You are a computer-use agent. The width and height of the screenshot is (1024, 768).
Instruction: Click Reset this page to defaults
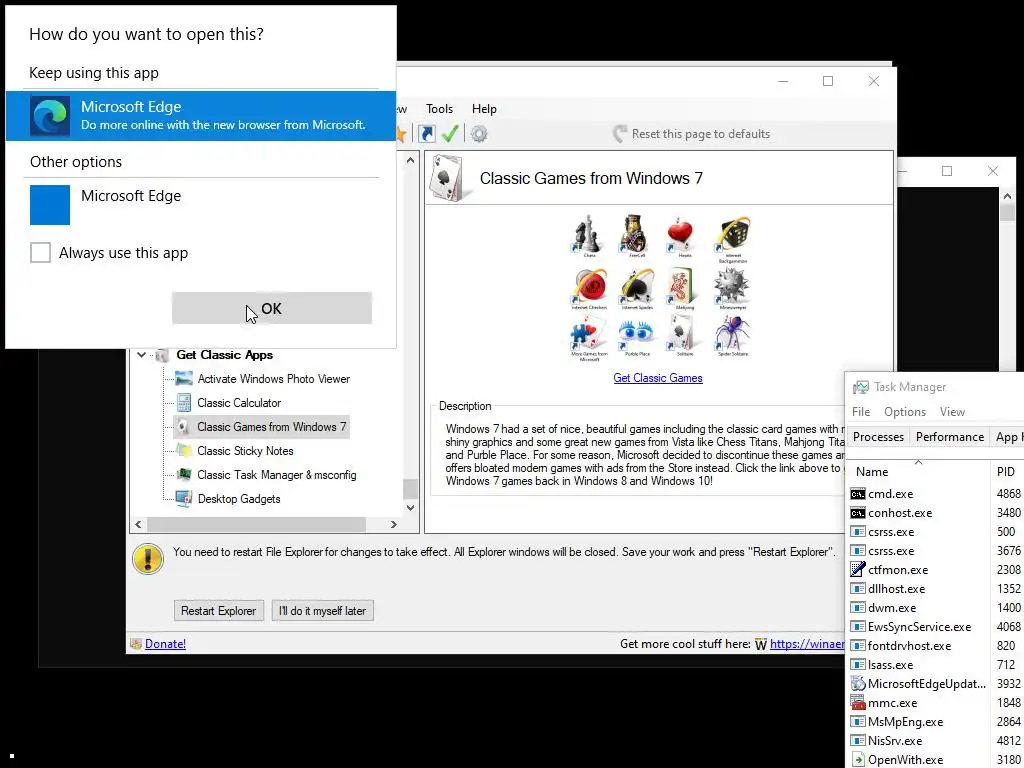pyautogui.click(x=691, y=134)
